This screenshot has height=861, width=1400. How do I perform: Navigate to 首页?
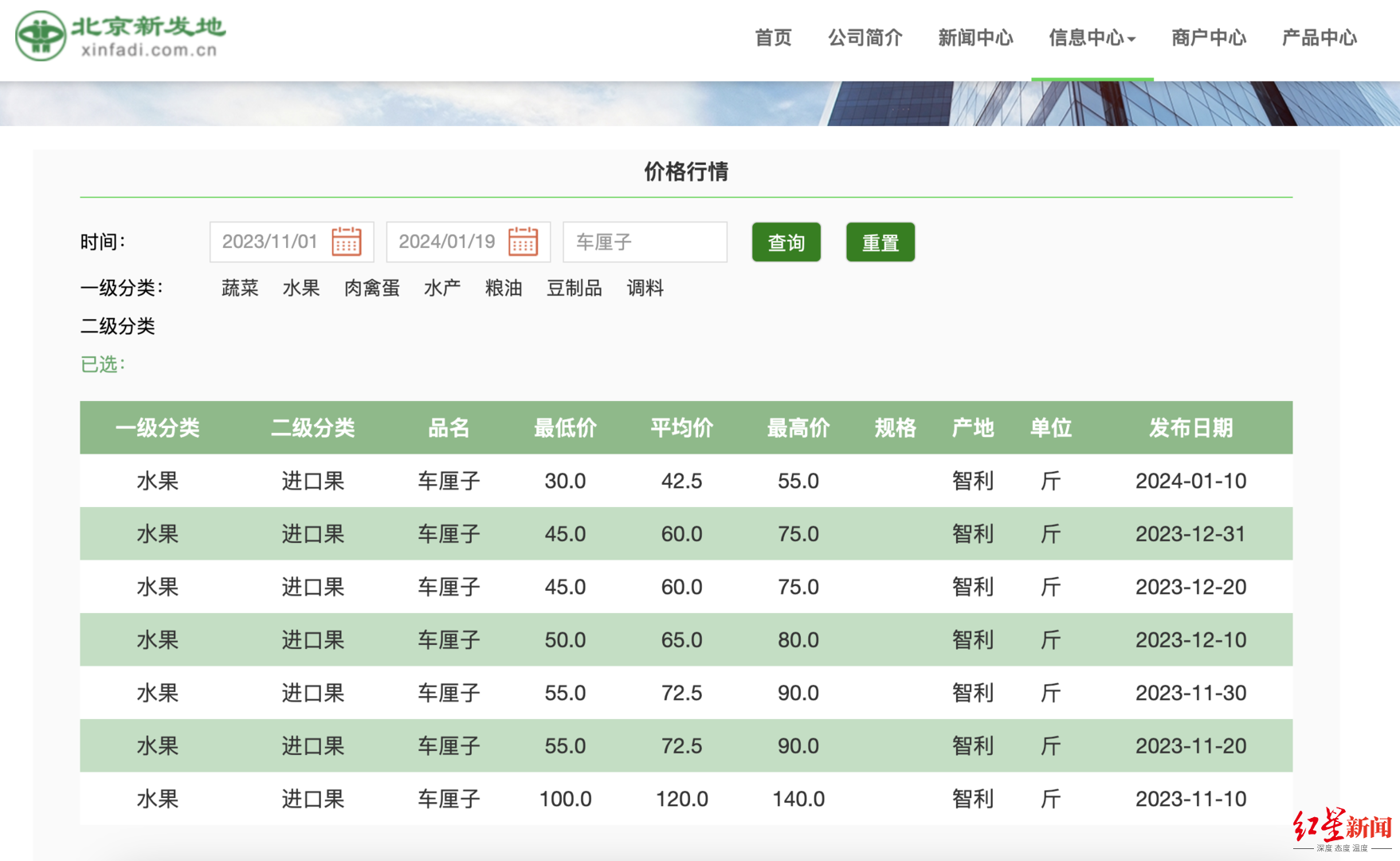pos(771,37)
